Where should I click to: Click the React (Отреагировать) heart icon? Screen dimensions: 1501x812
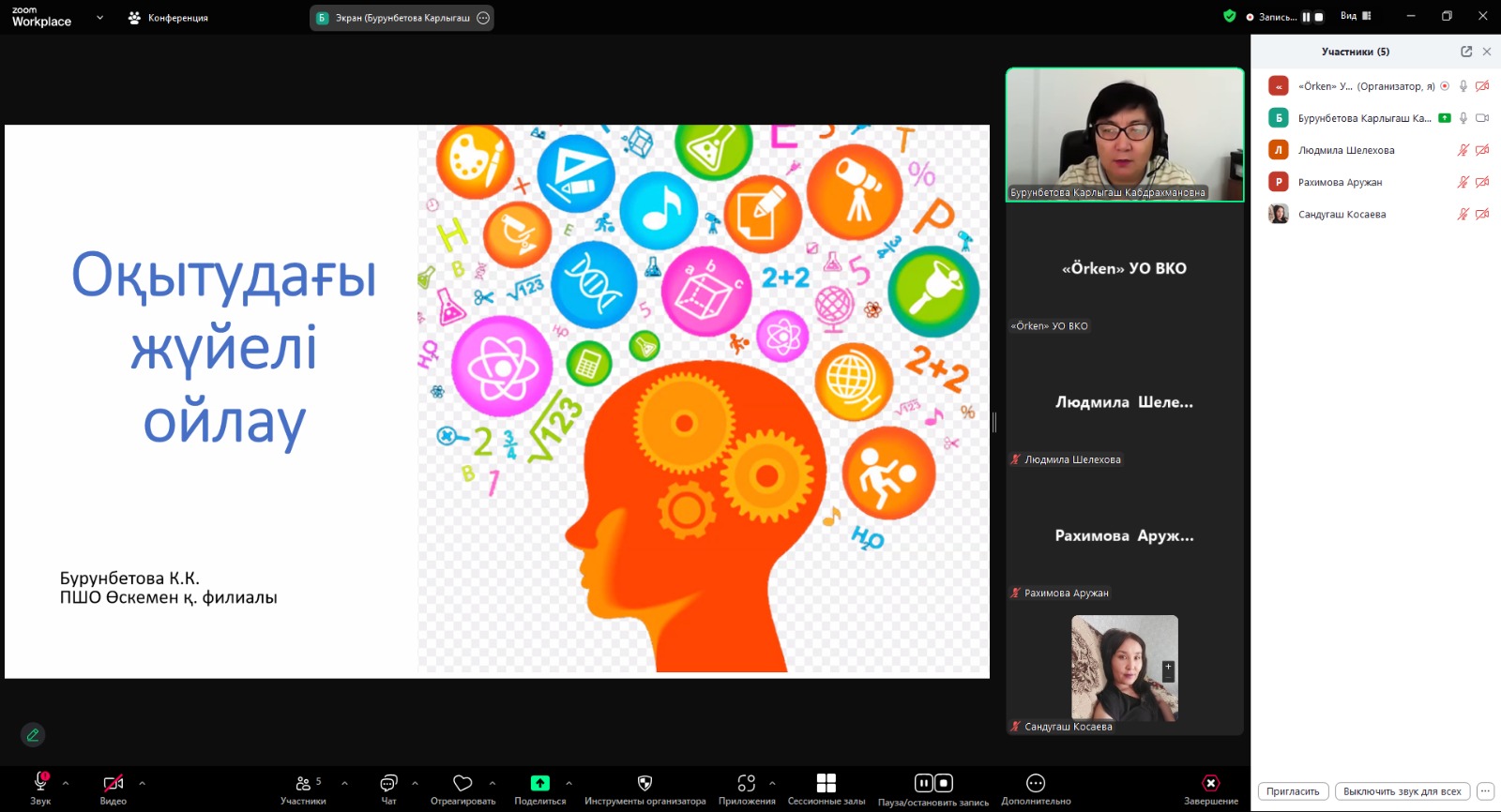pos(462,784)
